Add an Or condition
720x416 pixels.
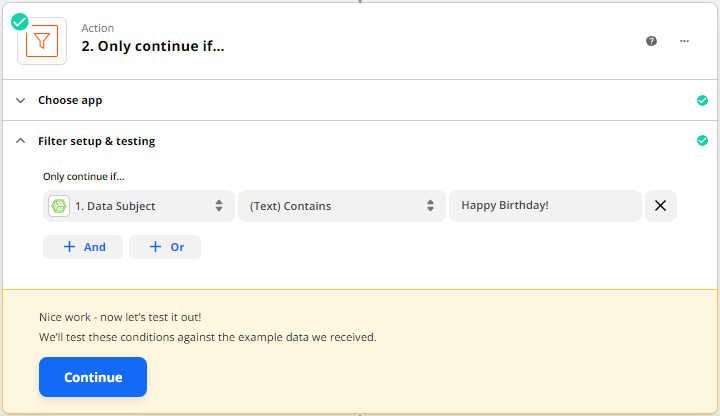click(x=165, y=247)
